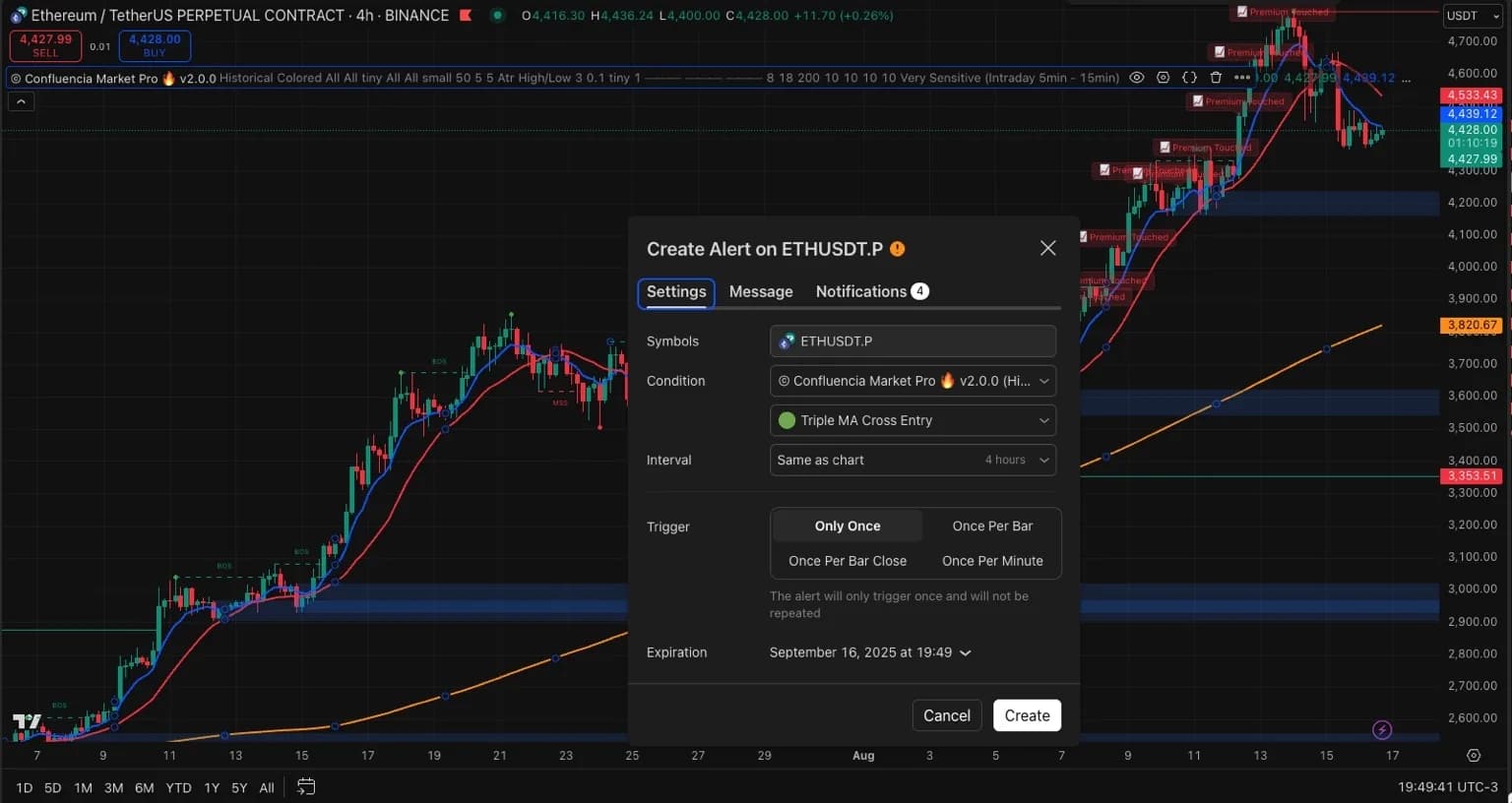1512x803 pixels.
Task: Click the Create alert button
Action: (x=1027, y=715)
